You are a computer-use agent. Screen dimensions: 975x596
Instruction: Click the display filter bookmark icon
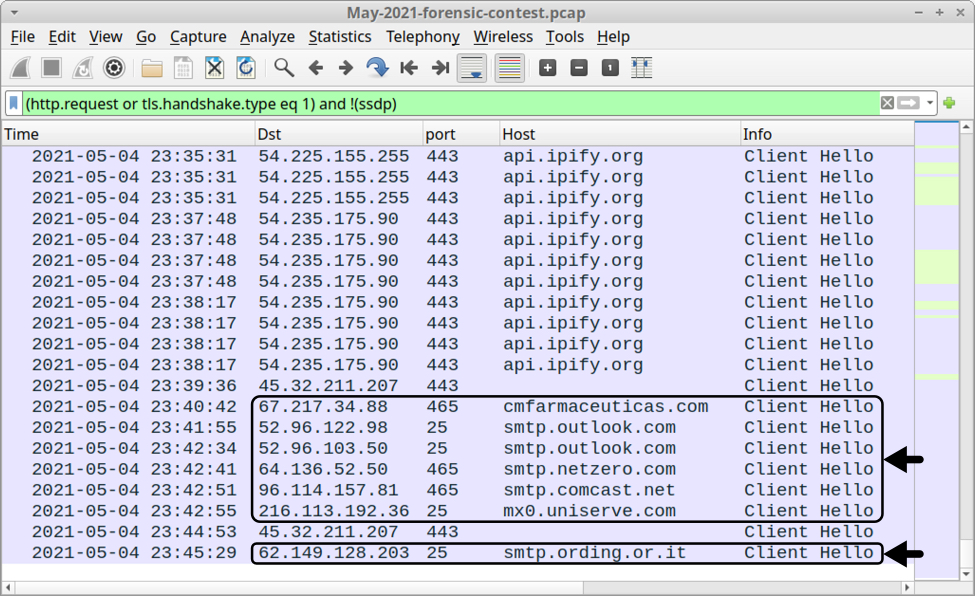point(14,103)
